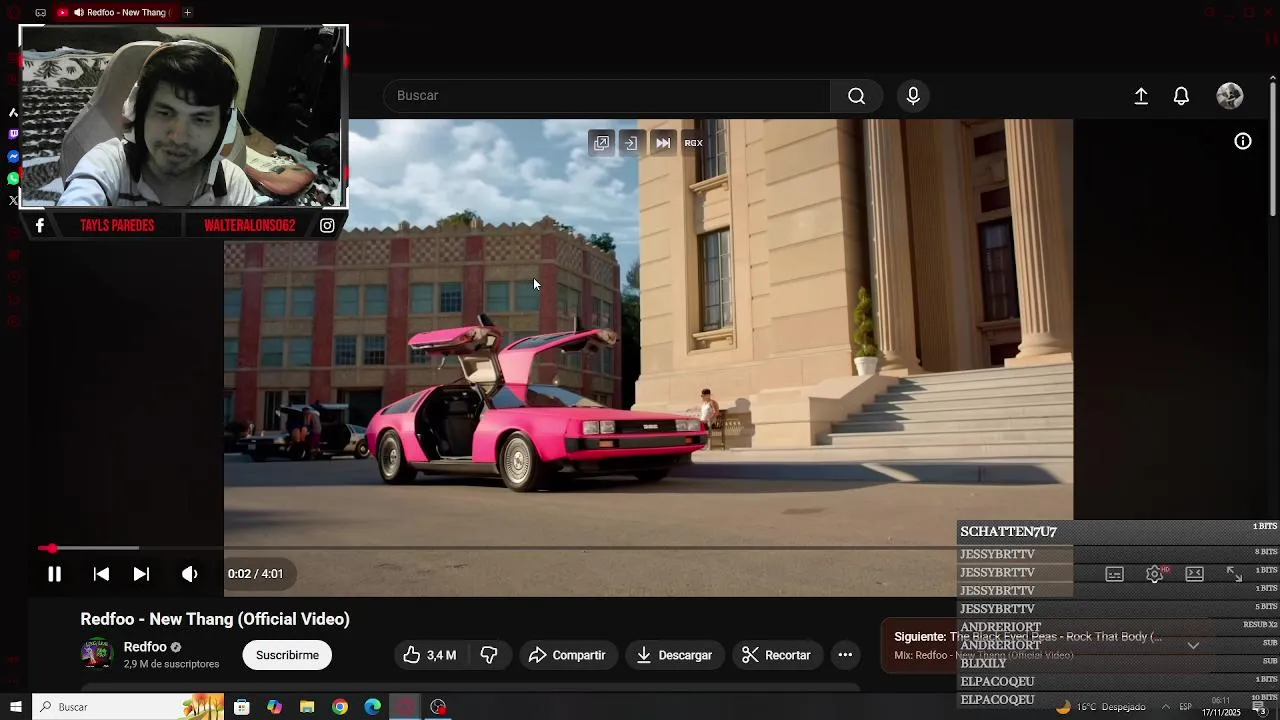This screenshot has width=1280, height=720.
Task: Click the skip-forward icon above the player
Action: [663, 143]
